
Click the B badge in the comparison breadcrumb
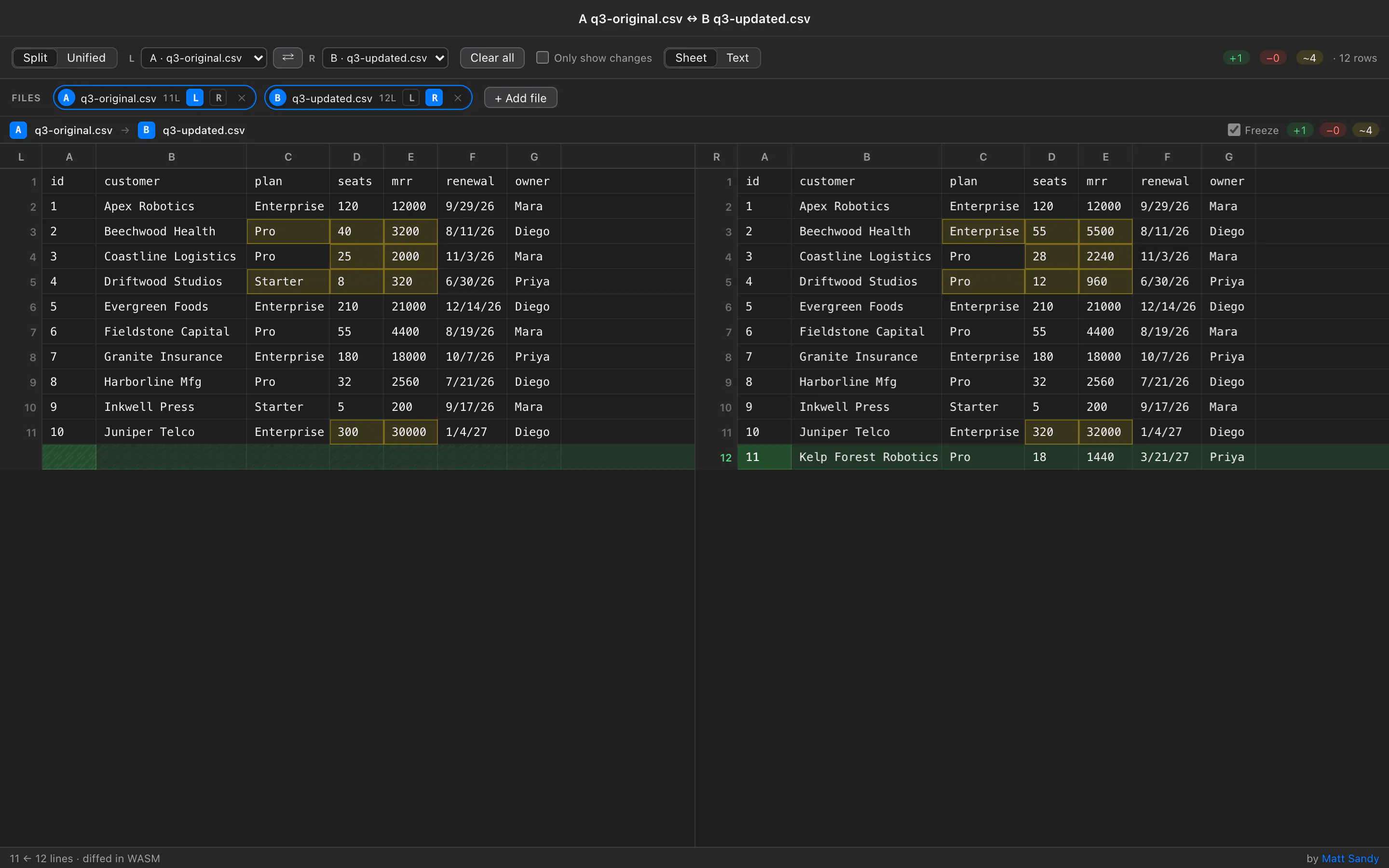pyautogui.click(x=146, y=130)
